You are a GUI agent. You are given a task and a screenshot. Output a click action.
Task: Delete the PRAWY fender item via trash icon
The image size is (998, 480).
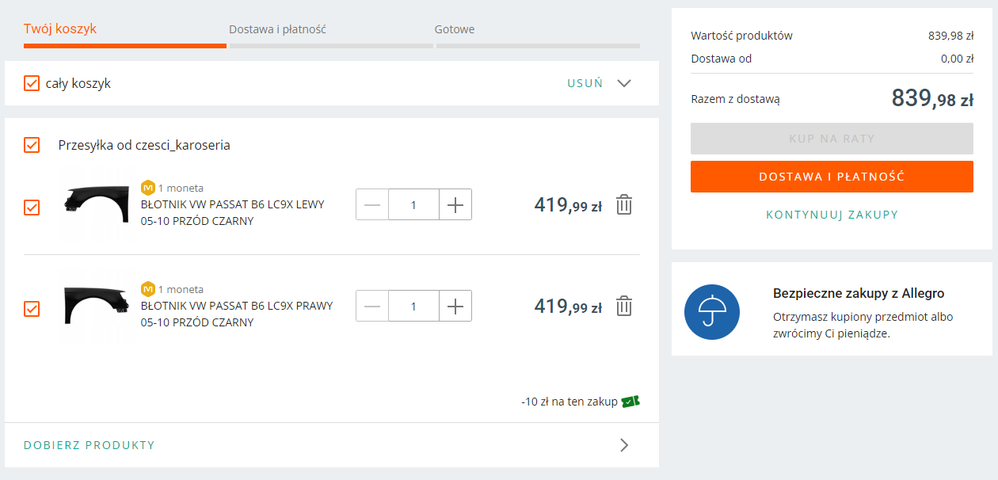[624, 306]
